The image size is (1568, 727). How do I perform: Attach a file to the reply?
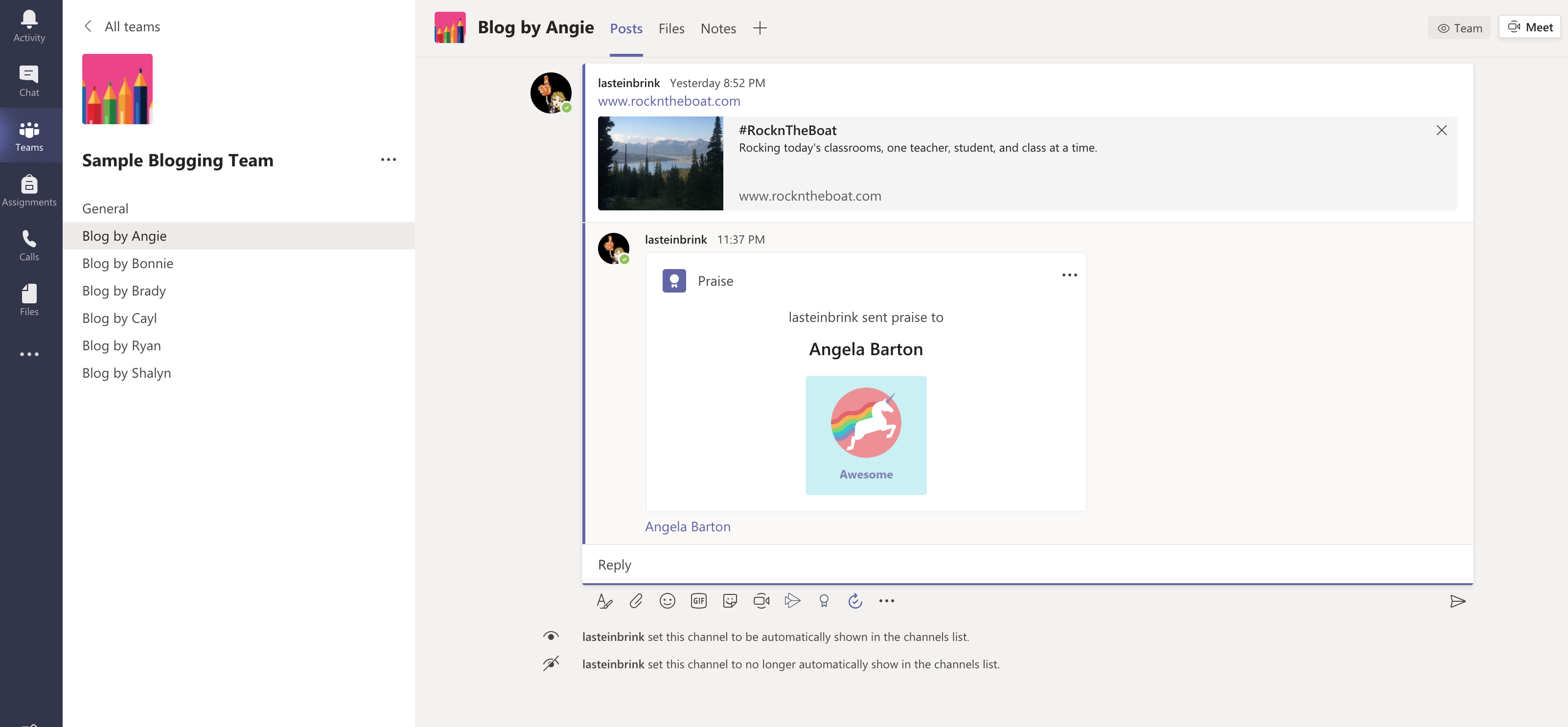point(636,600)
